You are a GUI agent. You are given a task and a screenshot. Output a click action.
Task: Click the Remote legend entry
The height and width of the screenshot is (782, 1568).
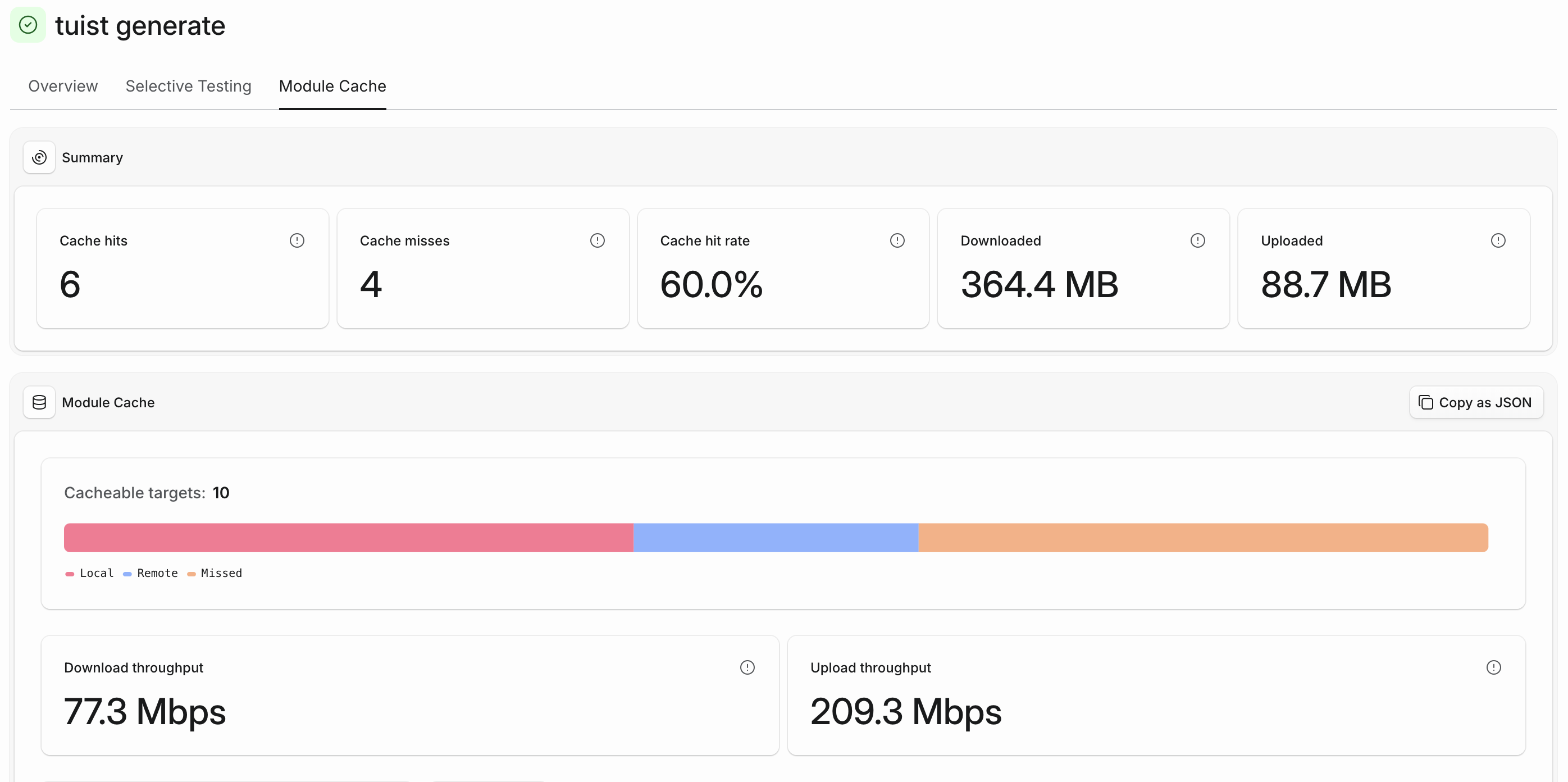coord(151,573)
